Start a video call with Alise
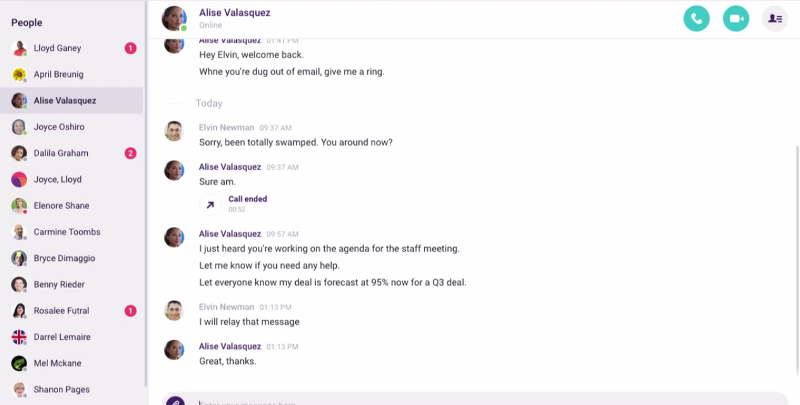800x405 pixels. tap(736, 19)
